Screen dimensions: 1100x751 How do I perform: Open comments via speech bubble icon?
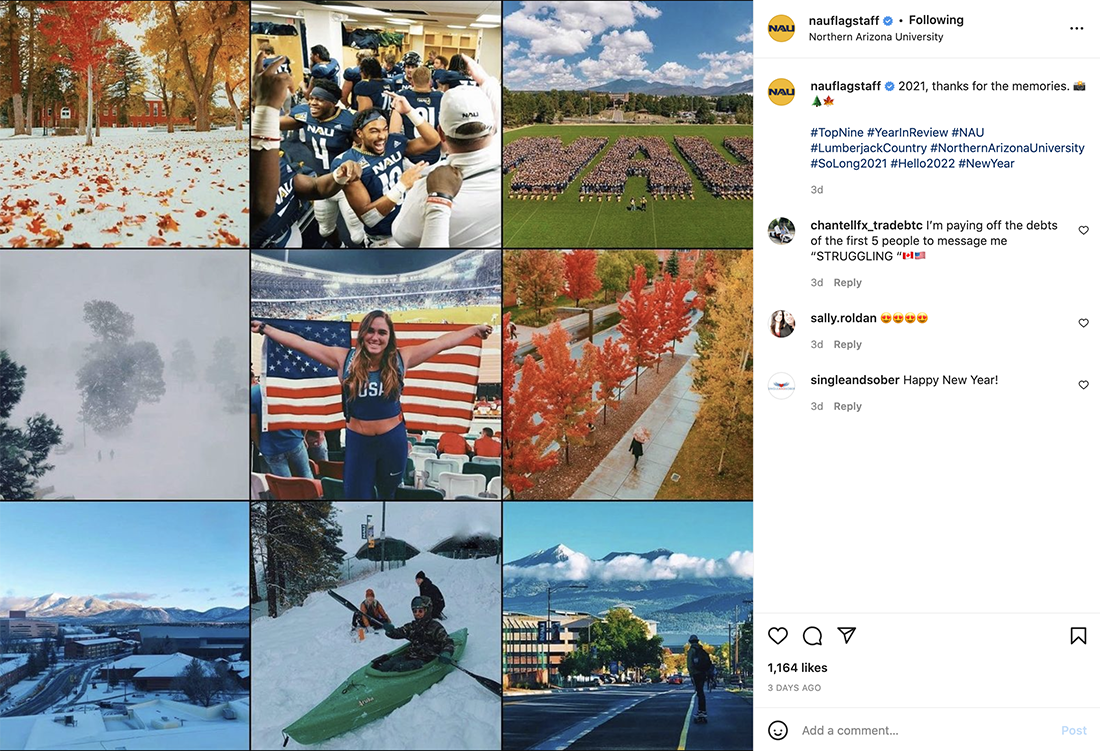pyautogui.click(x=812, y=636)
